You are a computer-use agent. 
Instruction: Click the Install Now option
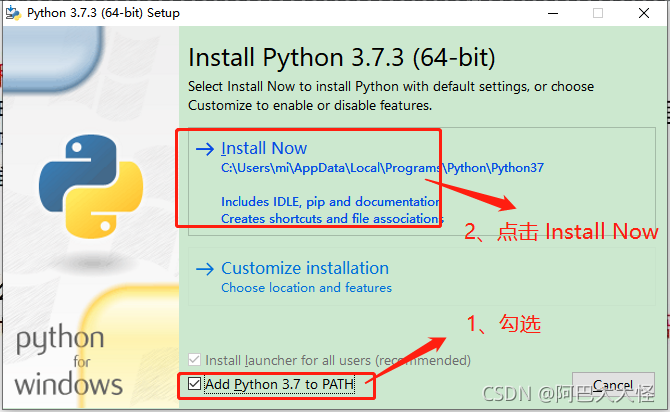[x=421, y=181]
